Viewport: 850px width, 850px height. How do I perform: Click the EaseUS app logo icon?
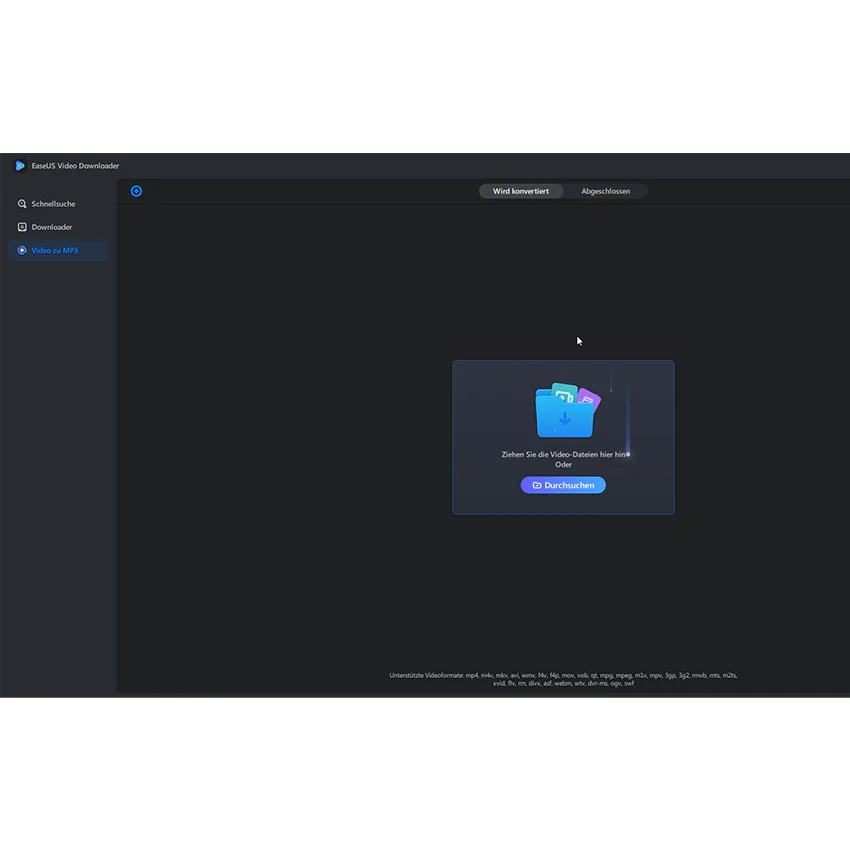pos(20,166)
